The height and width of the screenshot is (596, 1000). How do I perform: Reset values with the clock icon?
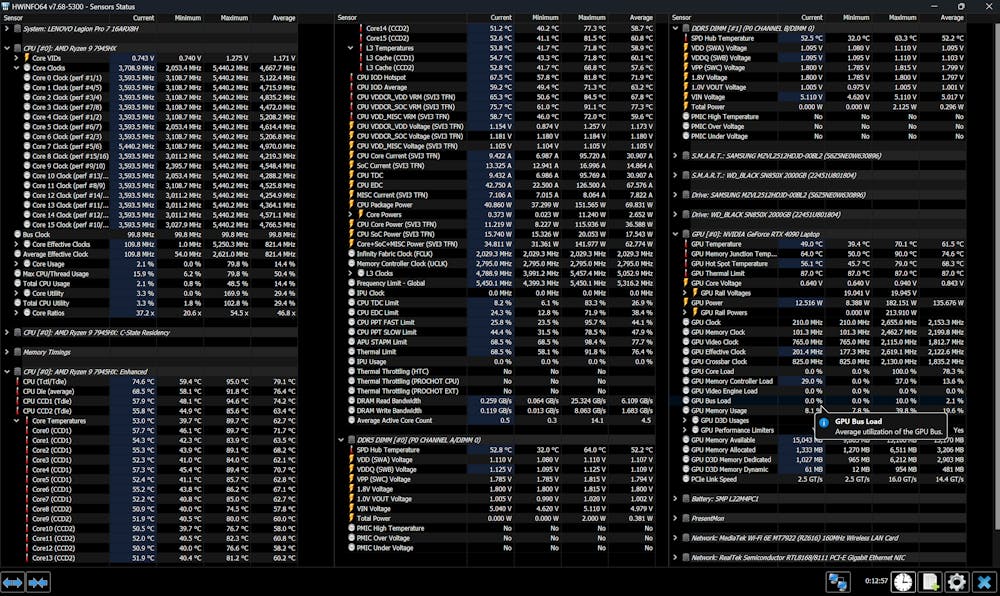[903, 582]
